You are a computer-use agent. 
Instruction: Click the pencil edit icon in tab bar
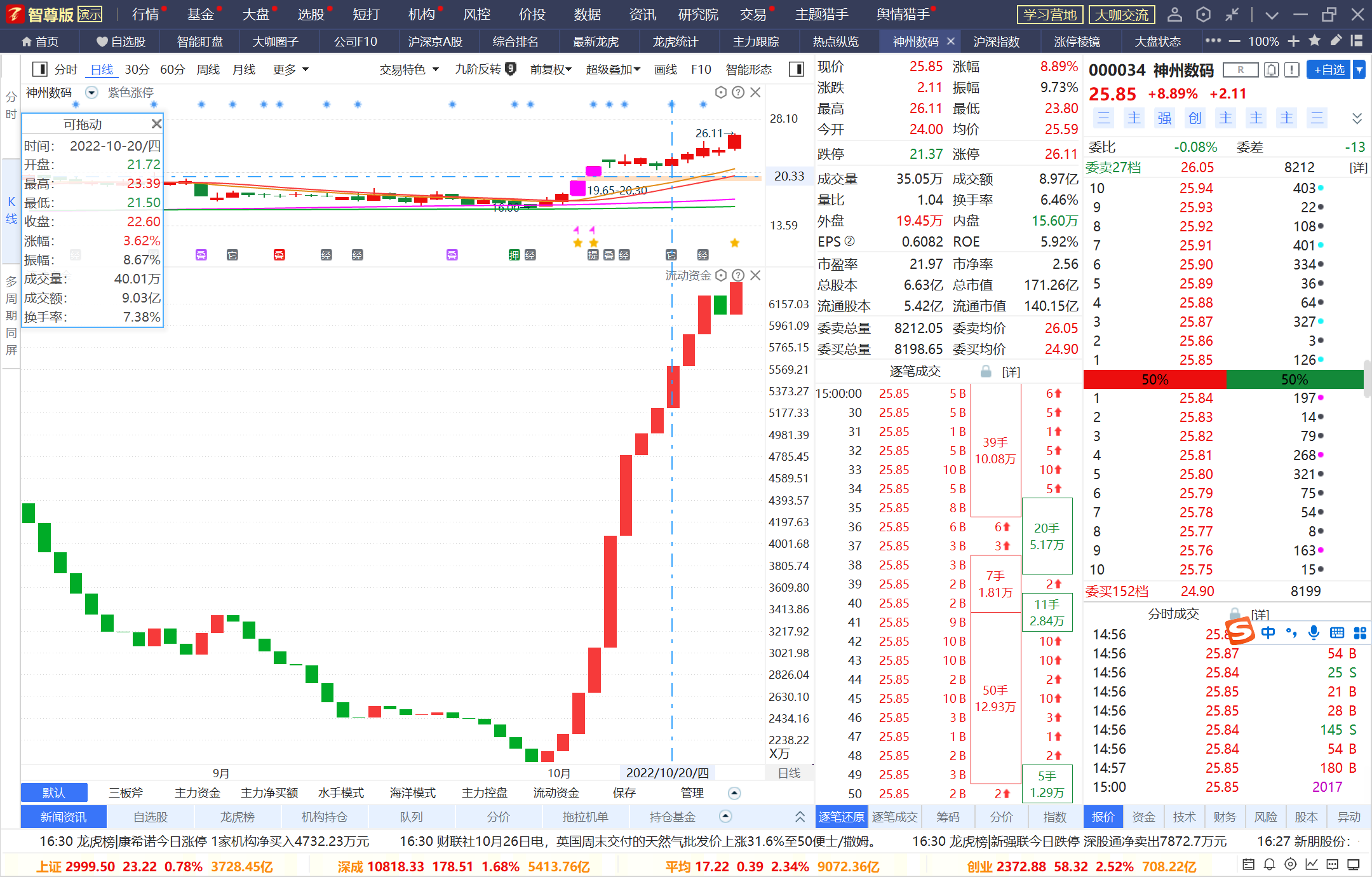(1336, 41)
